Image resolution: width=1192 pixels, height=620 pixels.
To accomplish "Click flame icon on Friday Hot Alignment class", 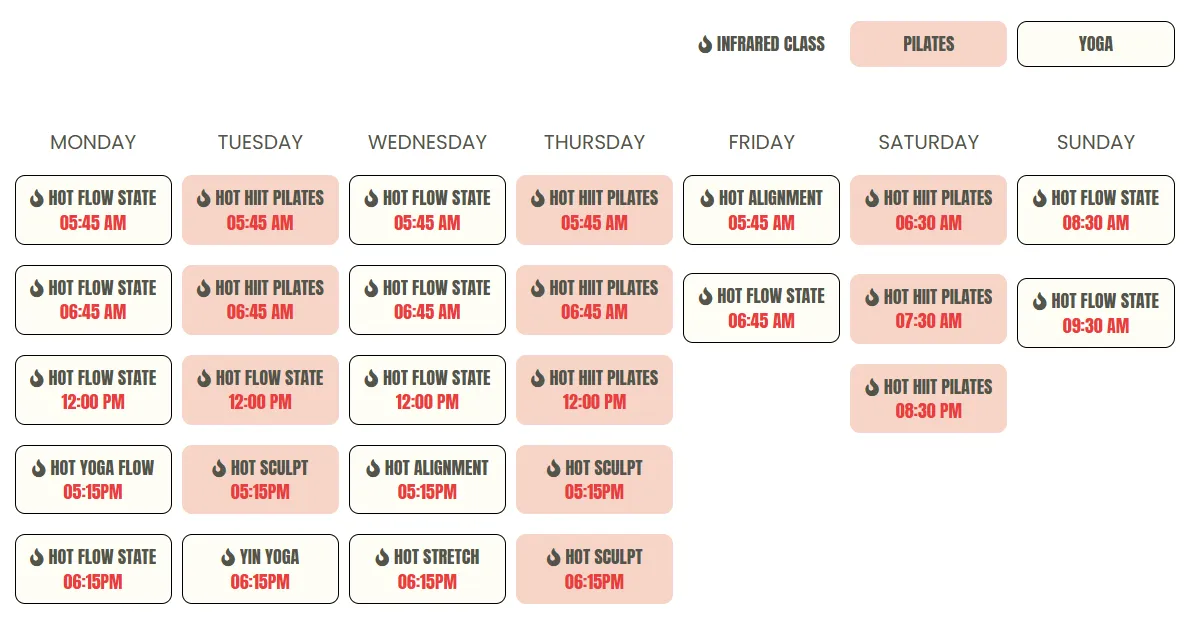I will 707,198.
